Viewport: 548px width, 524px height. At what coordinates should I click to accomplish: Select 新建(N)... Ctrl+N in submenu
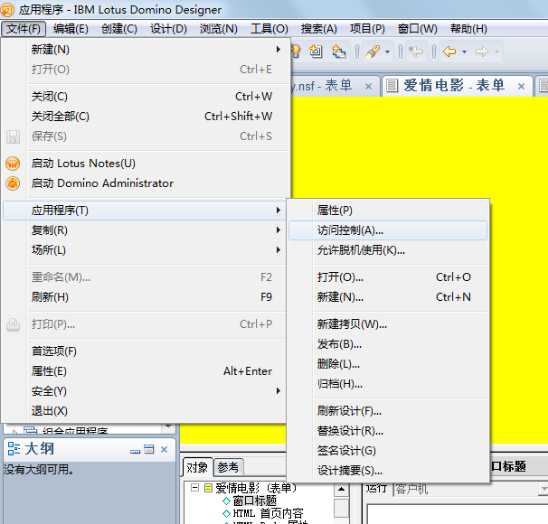[x=388, y=297]
